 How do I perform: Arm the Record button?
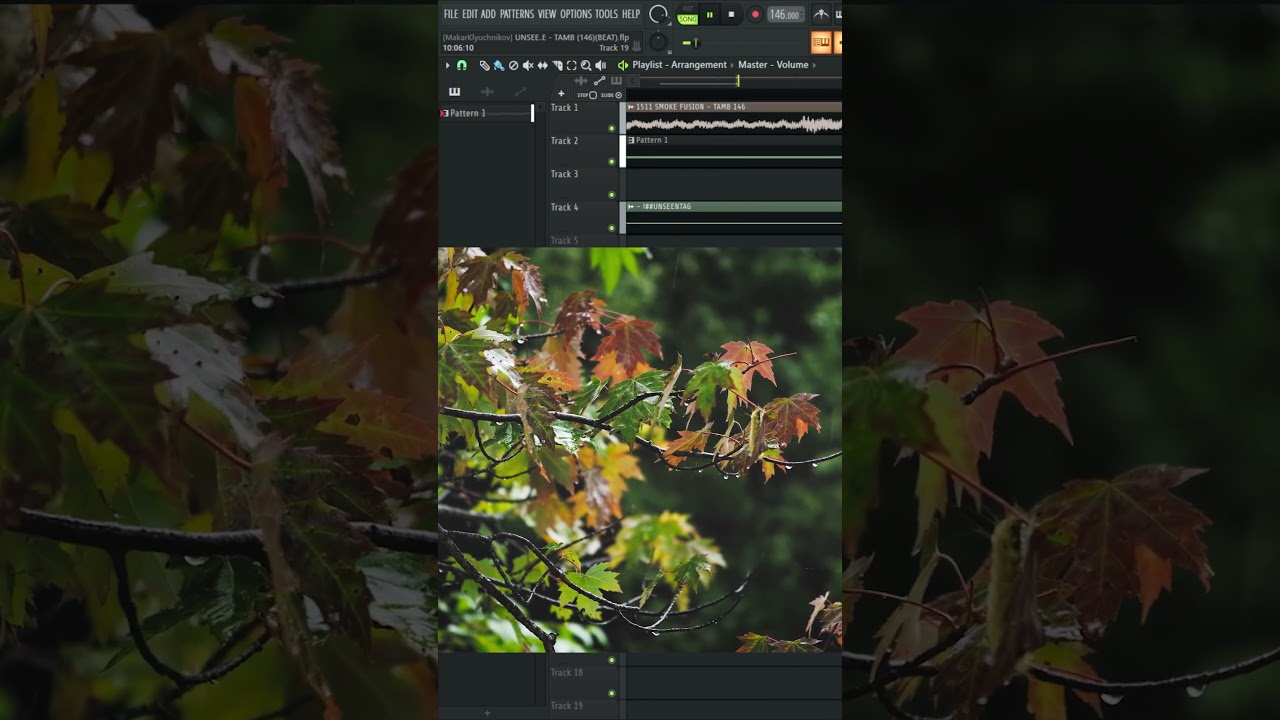click(x=755, y=15)
